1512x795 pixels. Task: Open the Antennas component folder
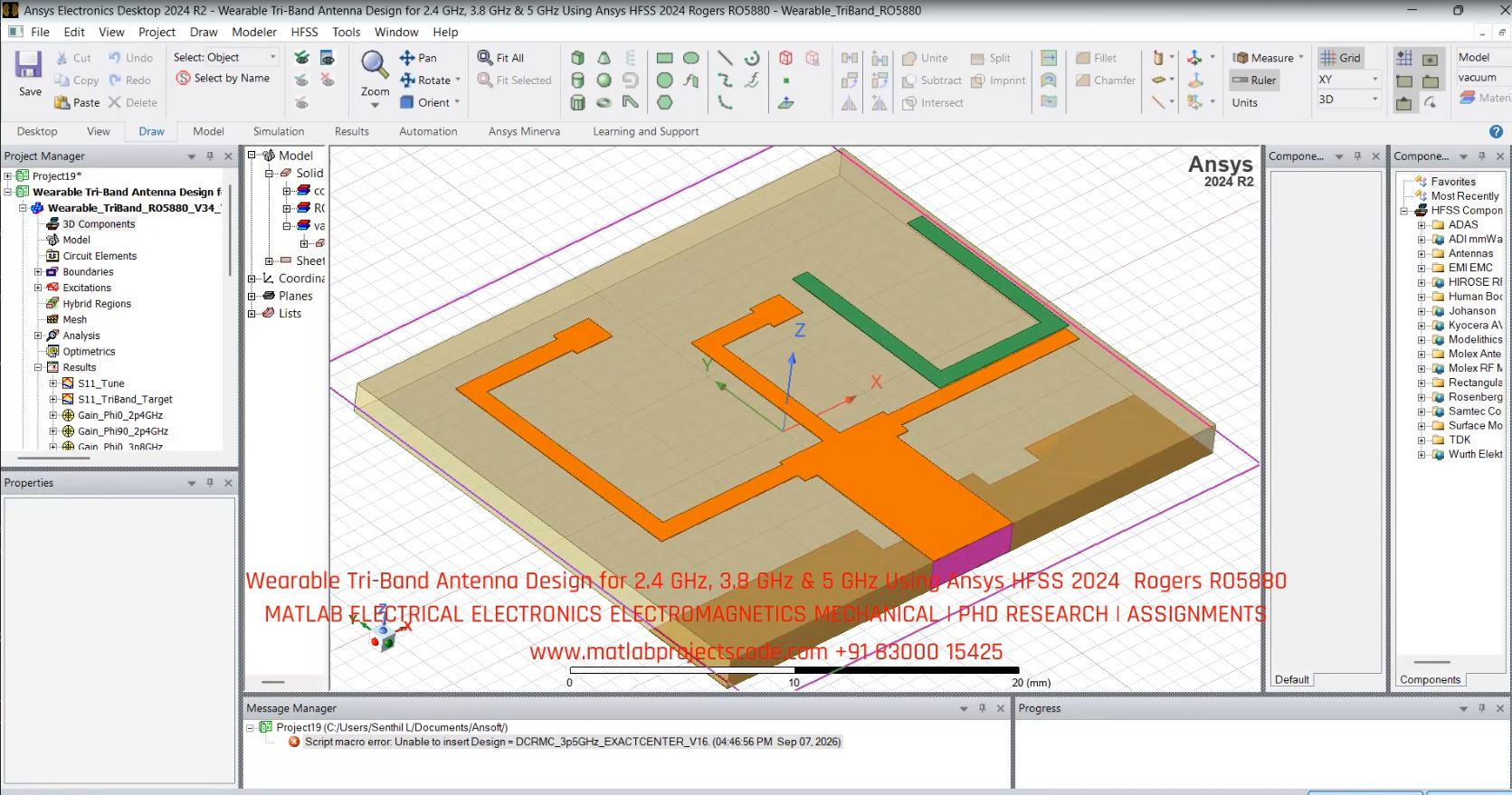tap(1470, 253)
